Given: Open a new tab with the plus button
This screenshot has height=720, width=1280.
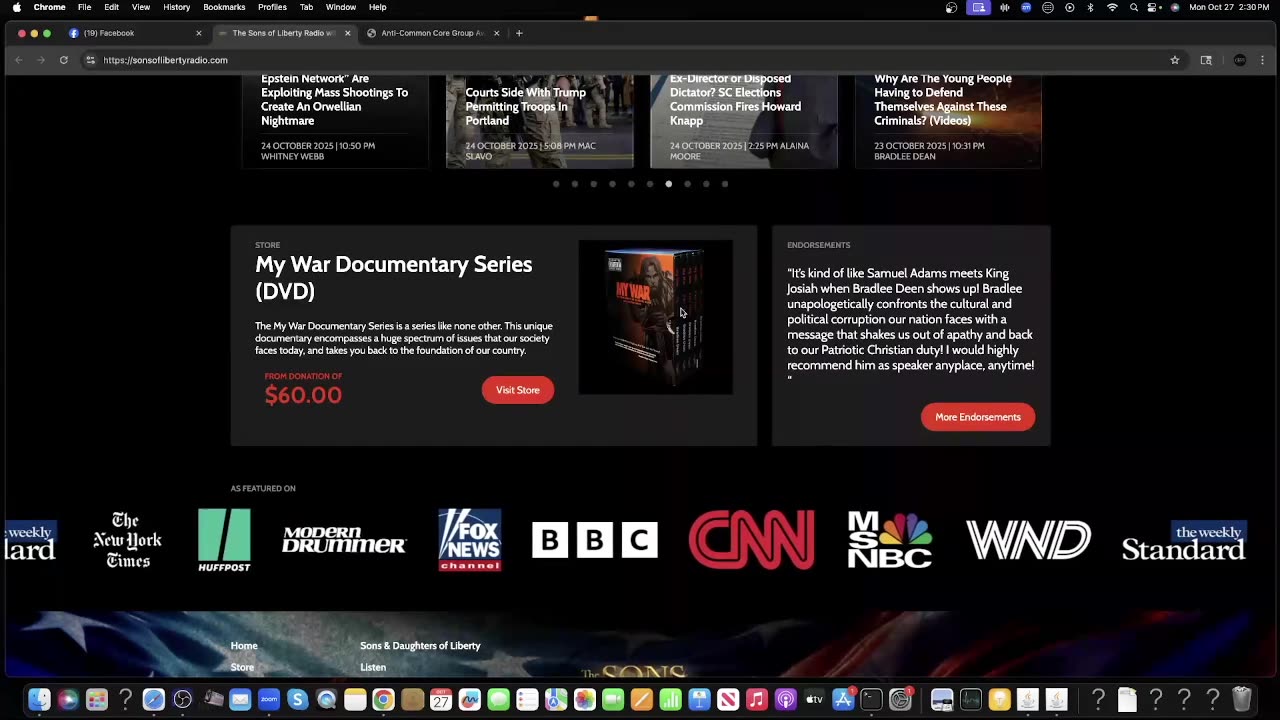Looking at the screenshot, I should pyautogui.click(x=519, y=33).
